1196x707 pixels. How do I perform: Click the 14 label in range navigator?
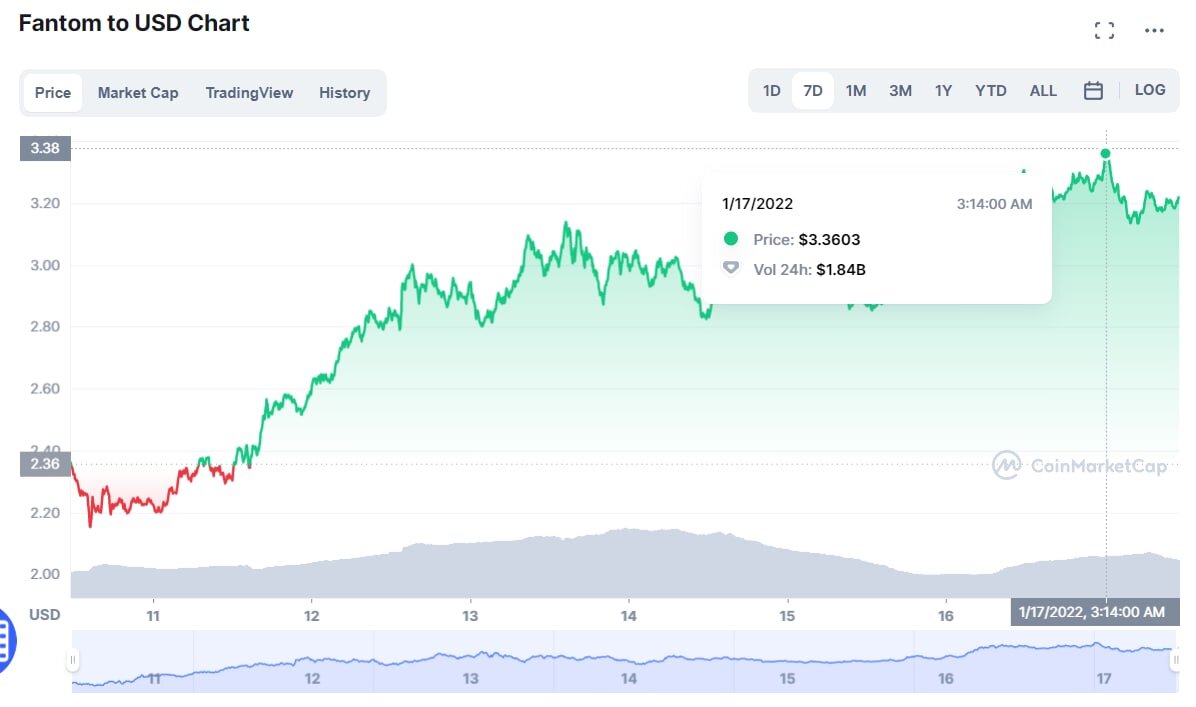coord(629,679)
